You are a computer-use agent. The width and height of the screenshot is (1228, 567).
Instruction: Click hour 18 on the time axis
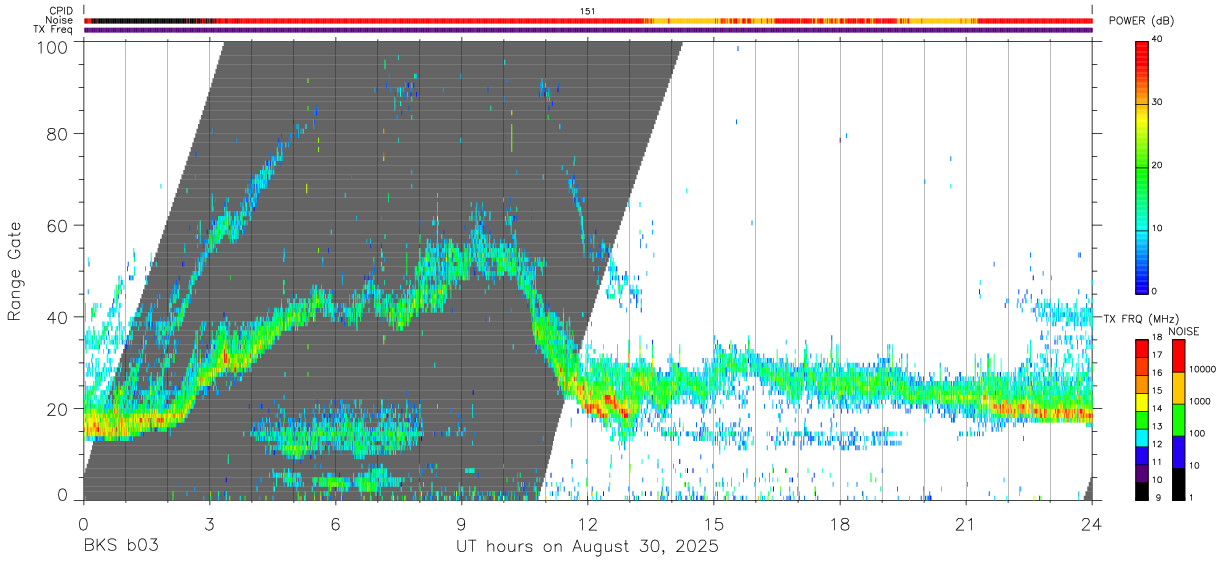[840, 524]
